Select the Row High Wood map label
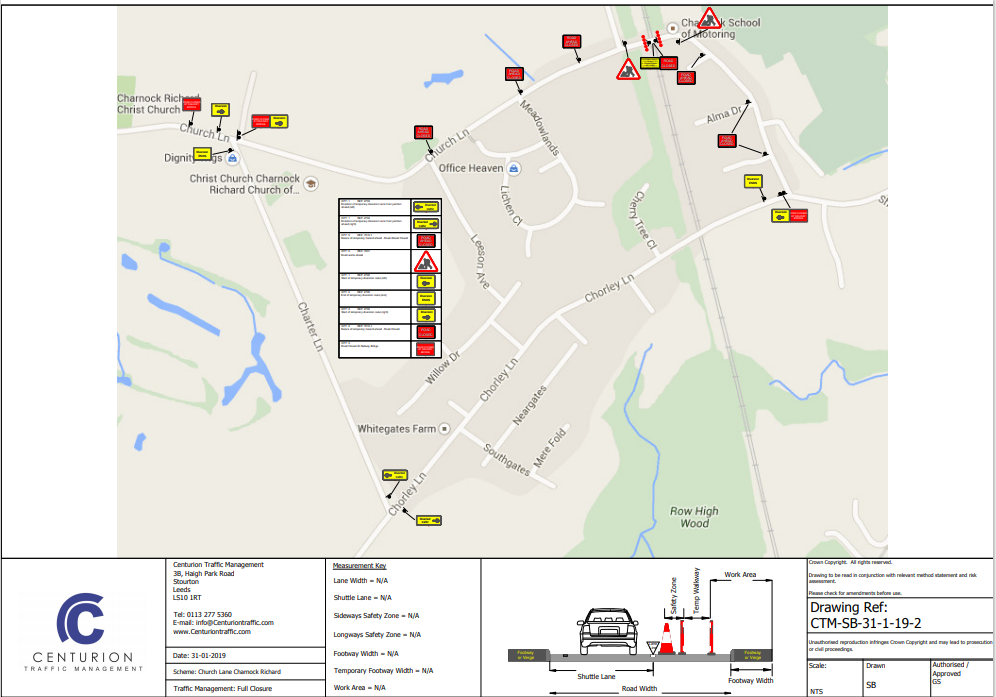996x697 pixels. tap(694, 517)
